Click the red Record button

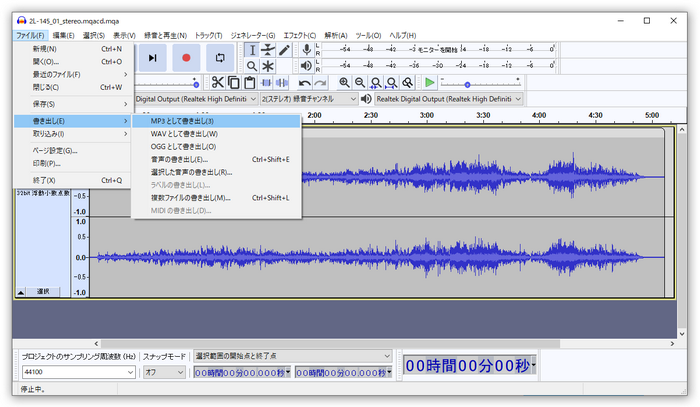click(x=186, y=58)
